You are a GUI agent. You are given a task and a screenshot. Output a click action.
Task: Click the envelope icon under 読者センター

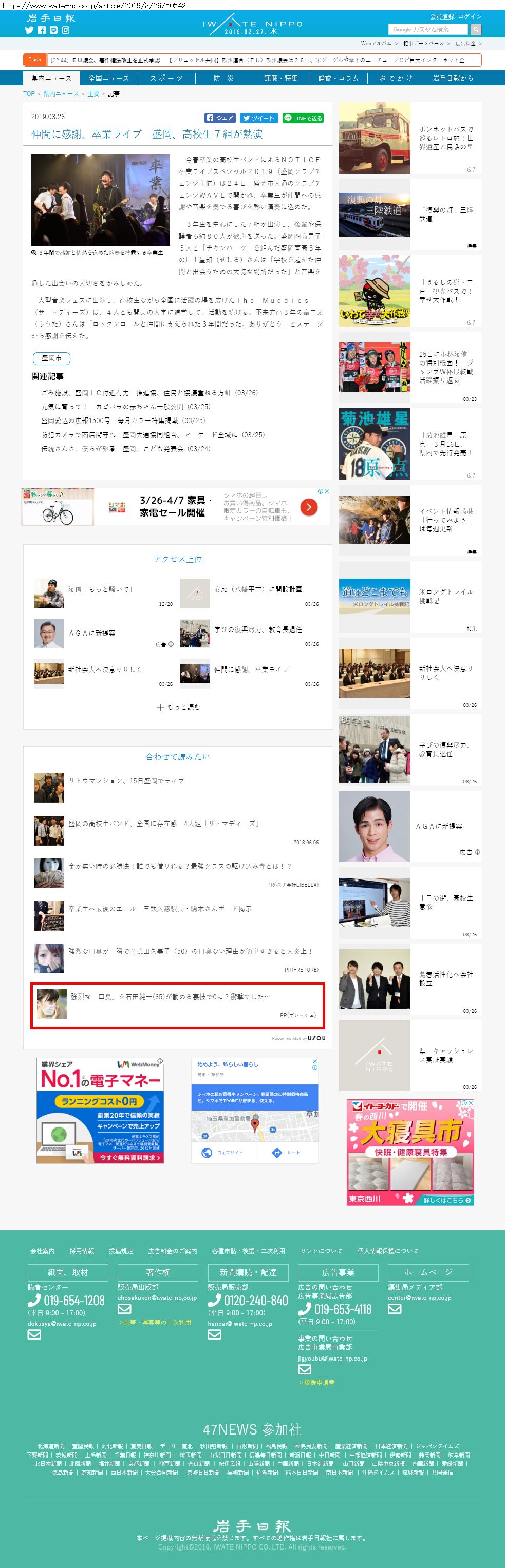[34, 1334]
